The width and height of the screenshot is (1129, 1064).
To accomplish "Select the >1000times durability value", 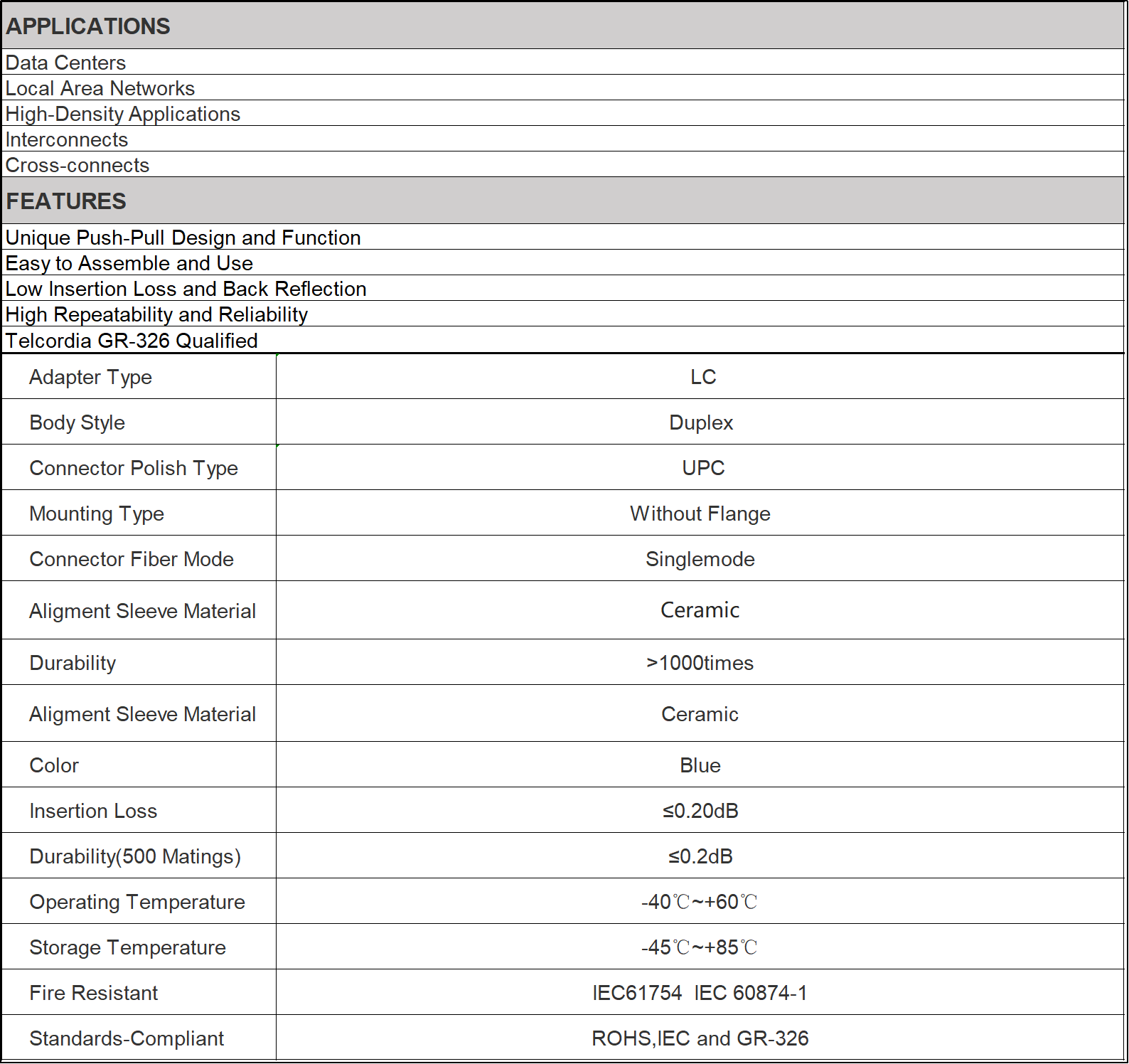I will [700, 663].
